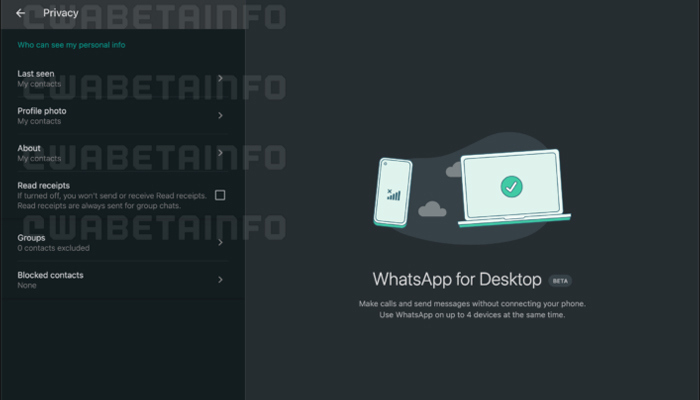Expand the Last seen chevron
700x400 pixels.
point(220,78)
